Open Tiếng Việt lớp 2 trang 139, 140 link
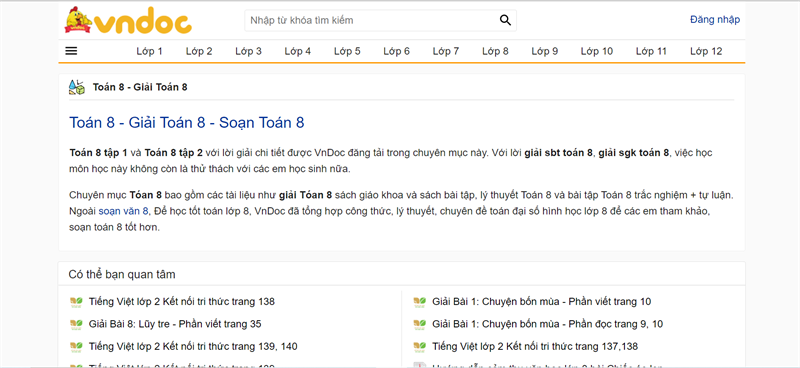 click(193, 347)
